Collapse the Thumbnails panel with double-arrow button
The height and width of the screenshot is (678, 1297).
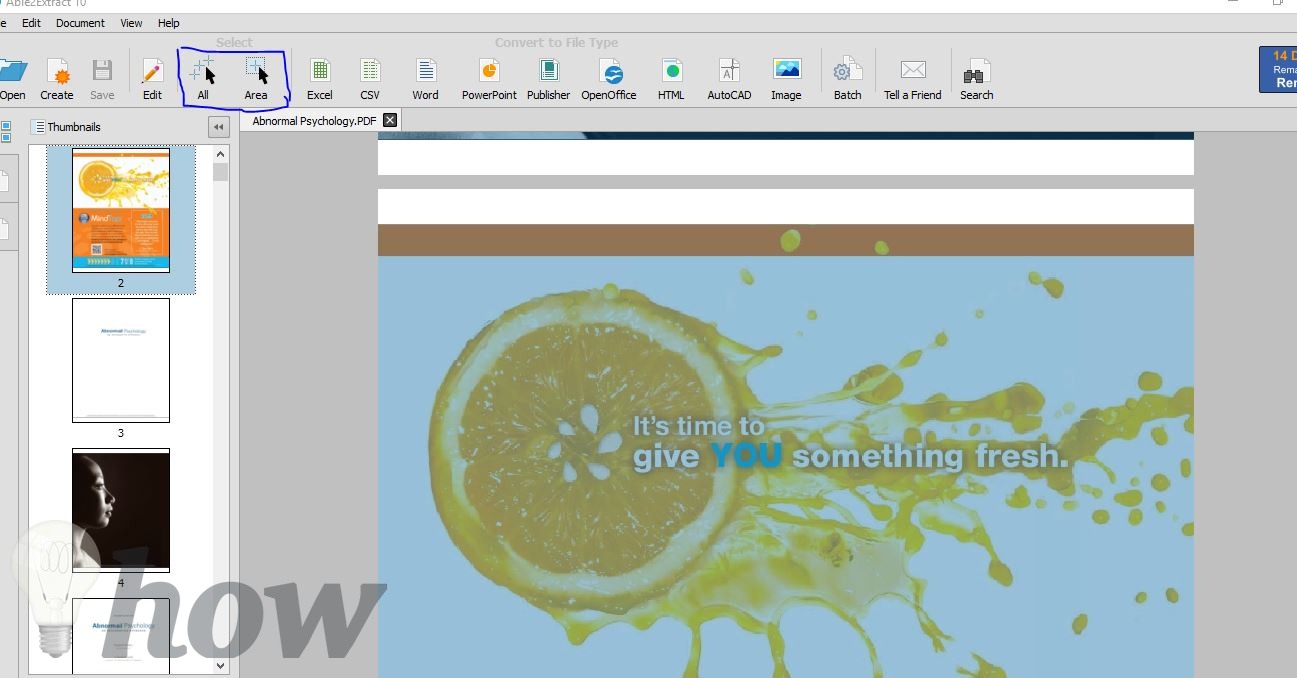pos(218,127)
